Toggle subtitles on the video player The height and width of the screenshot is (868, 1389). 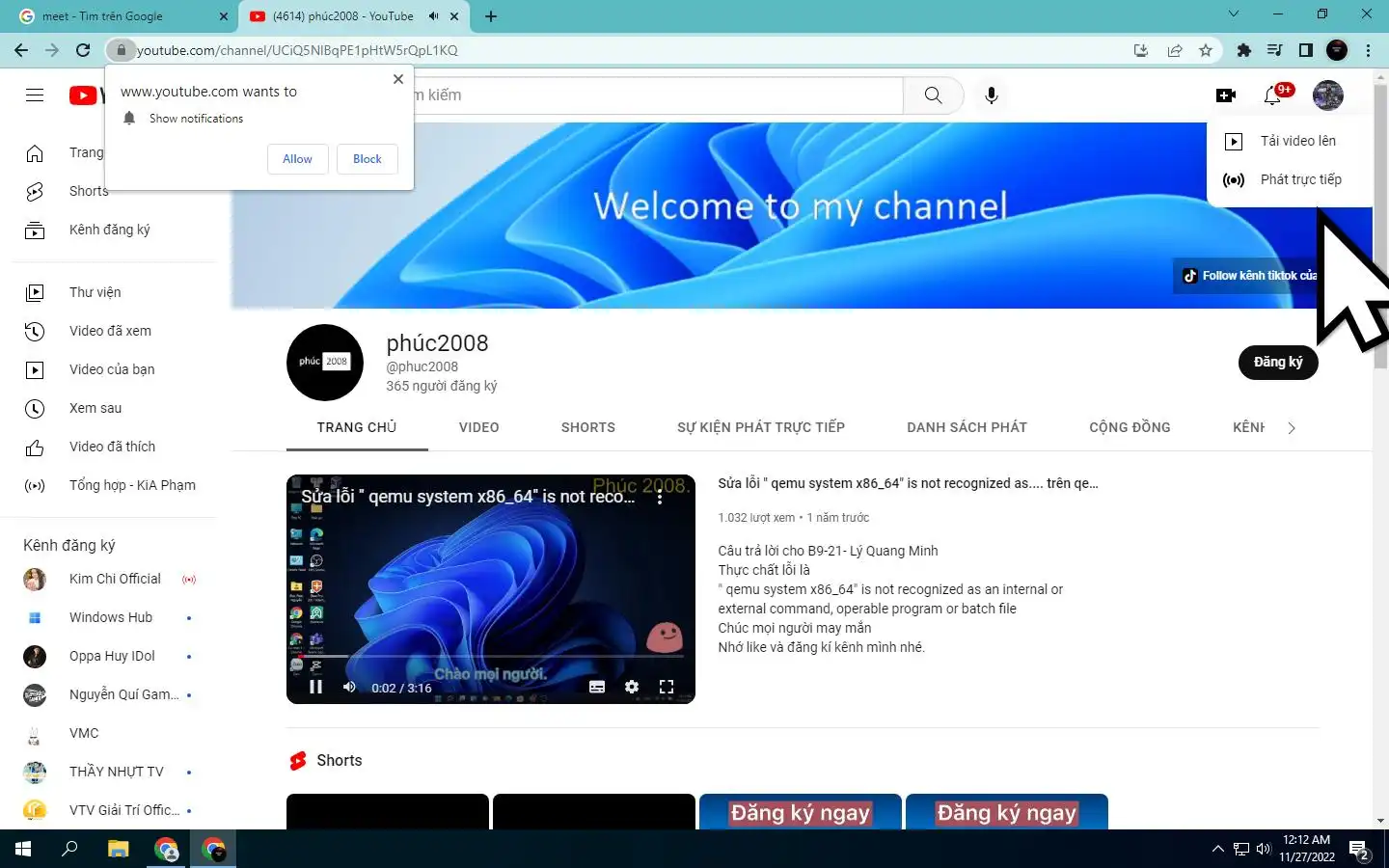597,687
